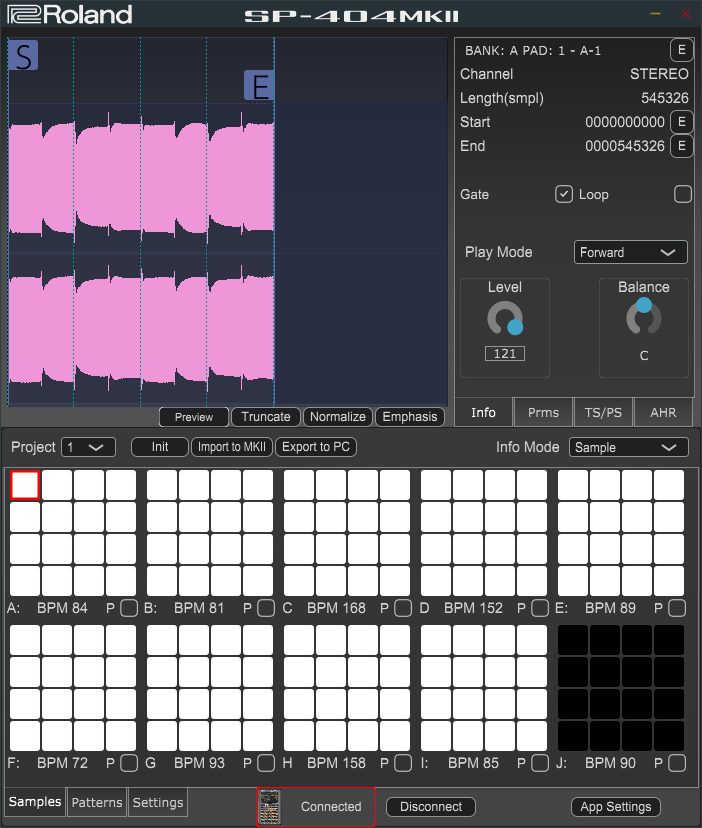
Task: Click the BPM 84 label for bank A
Action: 62,608
